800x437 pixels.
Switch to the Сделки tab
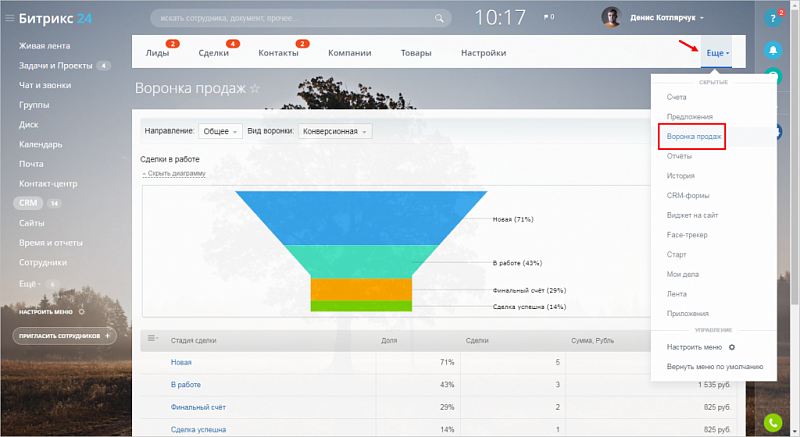tap(213, 53)
